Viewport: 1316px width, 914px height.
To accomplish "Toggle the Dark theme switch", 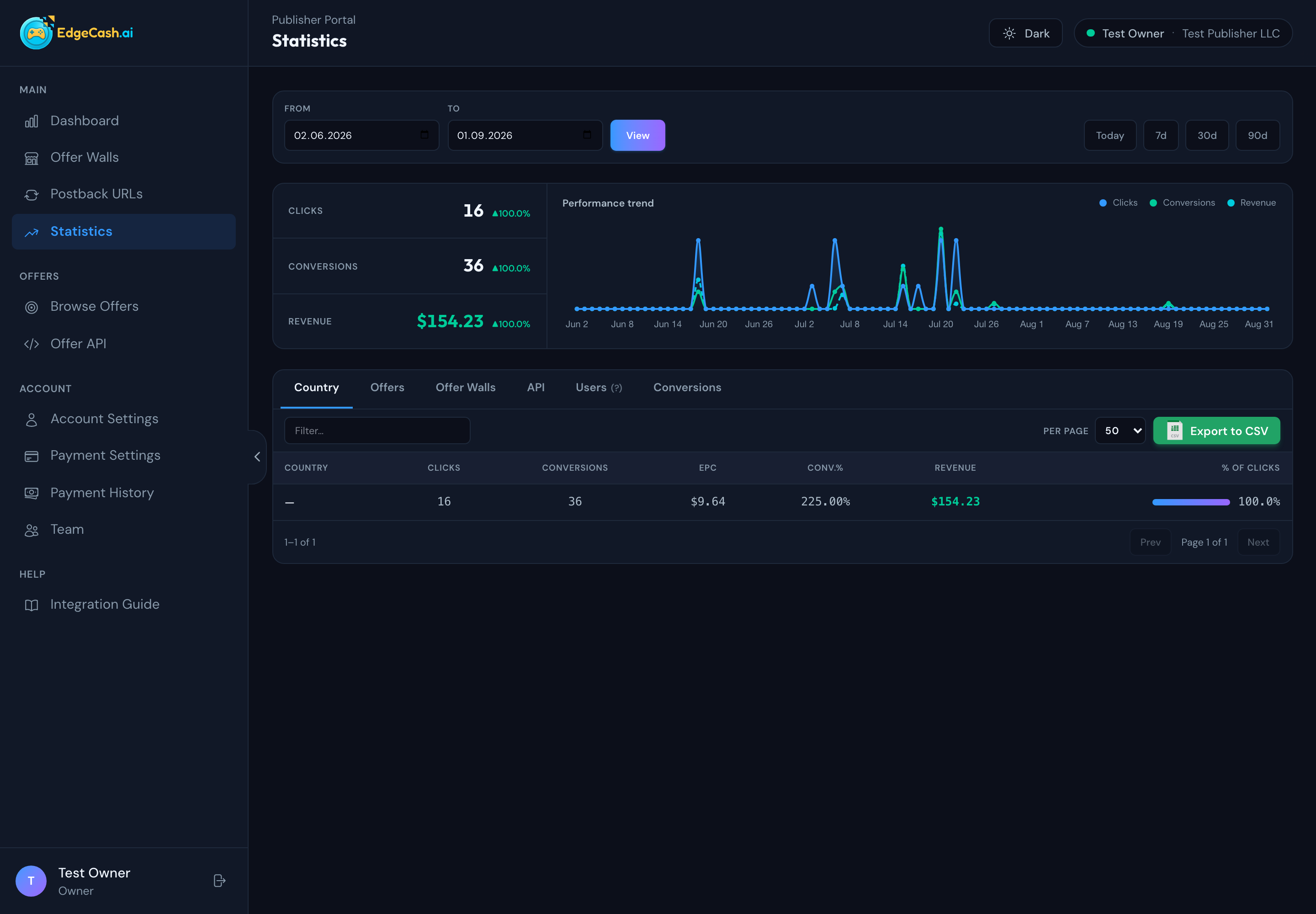I will [x=1025, y=33].
